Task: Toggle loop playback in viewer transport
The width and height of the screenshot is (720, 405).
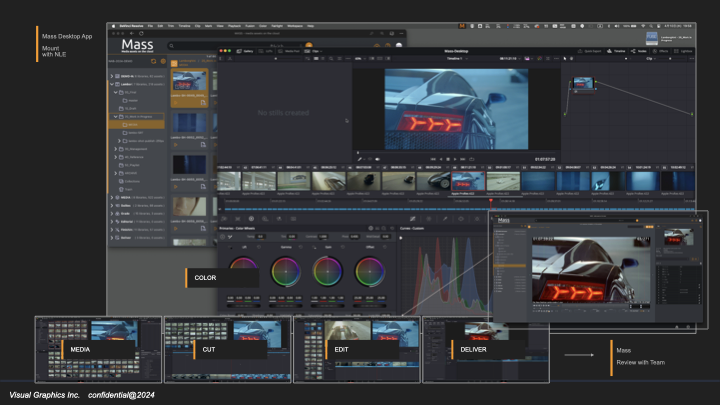Action: (x=471, y=159)
